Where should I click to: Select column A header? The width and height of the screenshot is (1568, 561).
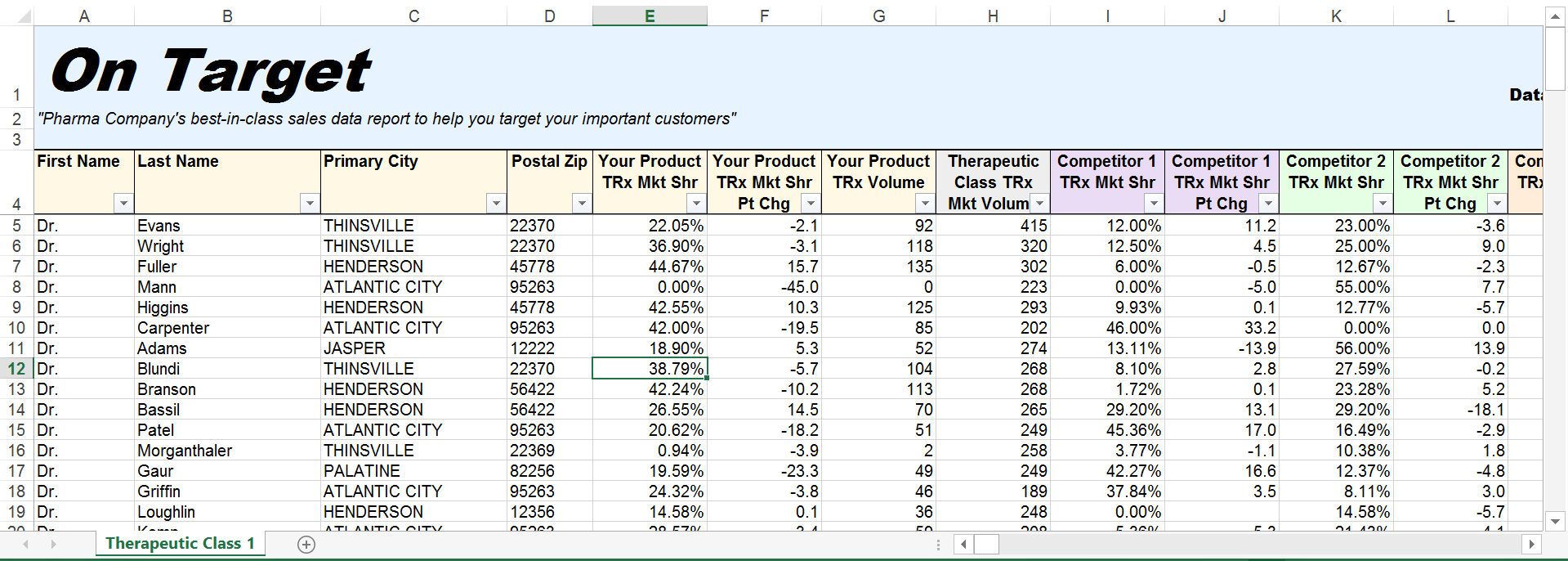pos(84,16)
